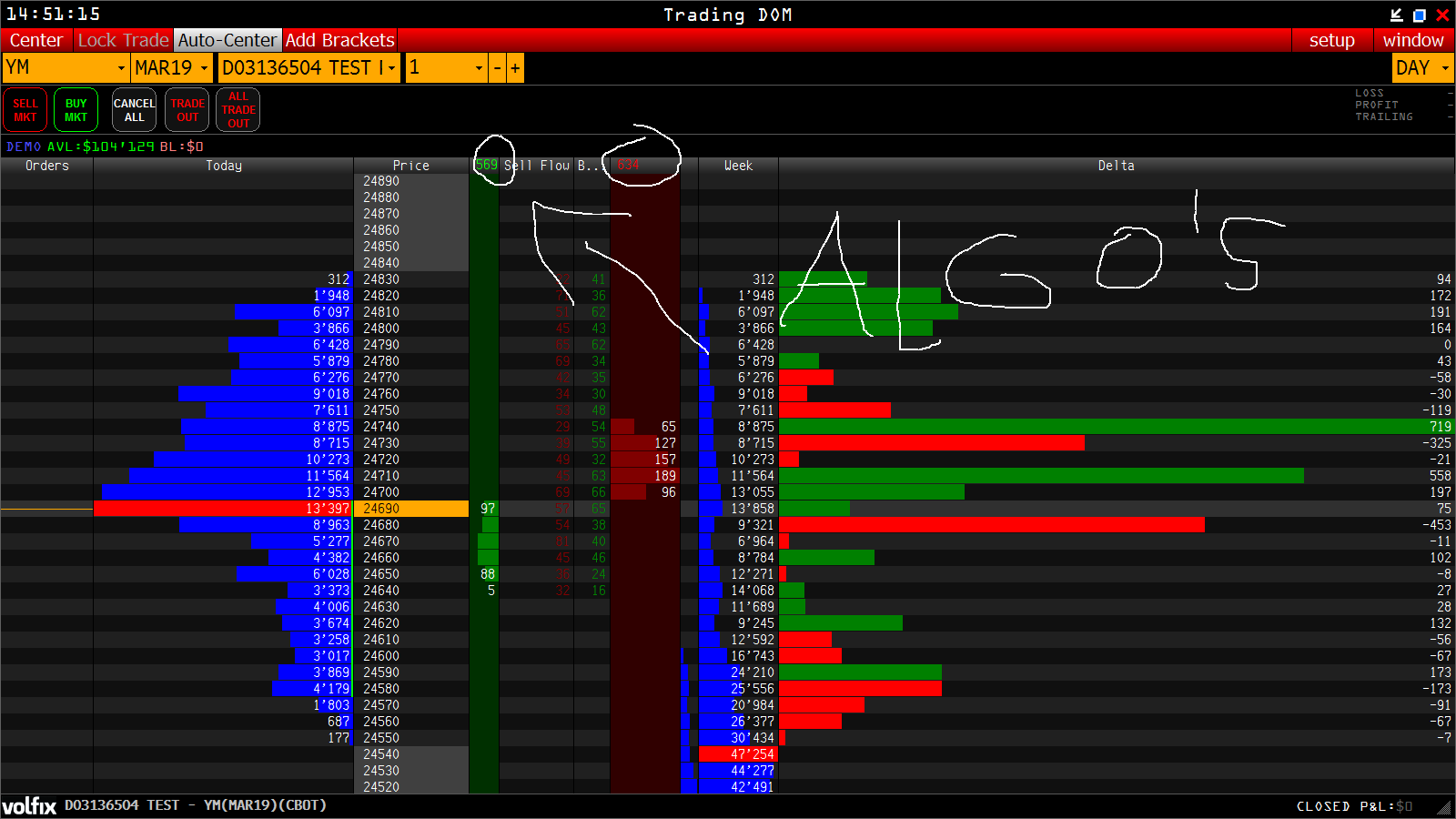Image resolution: width=1456 pixels, height=819 pixels.
Task: Open the YM symbol dropdown
Action: [x=66, y=68]
